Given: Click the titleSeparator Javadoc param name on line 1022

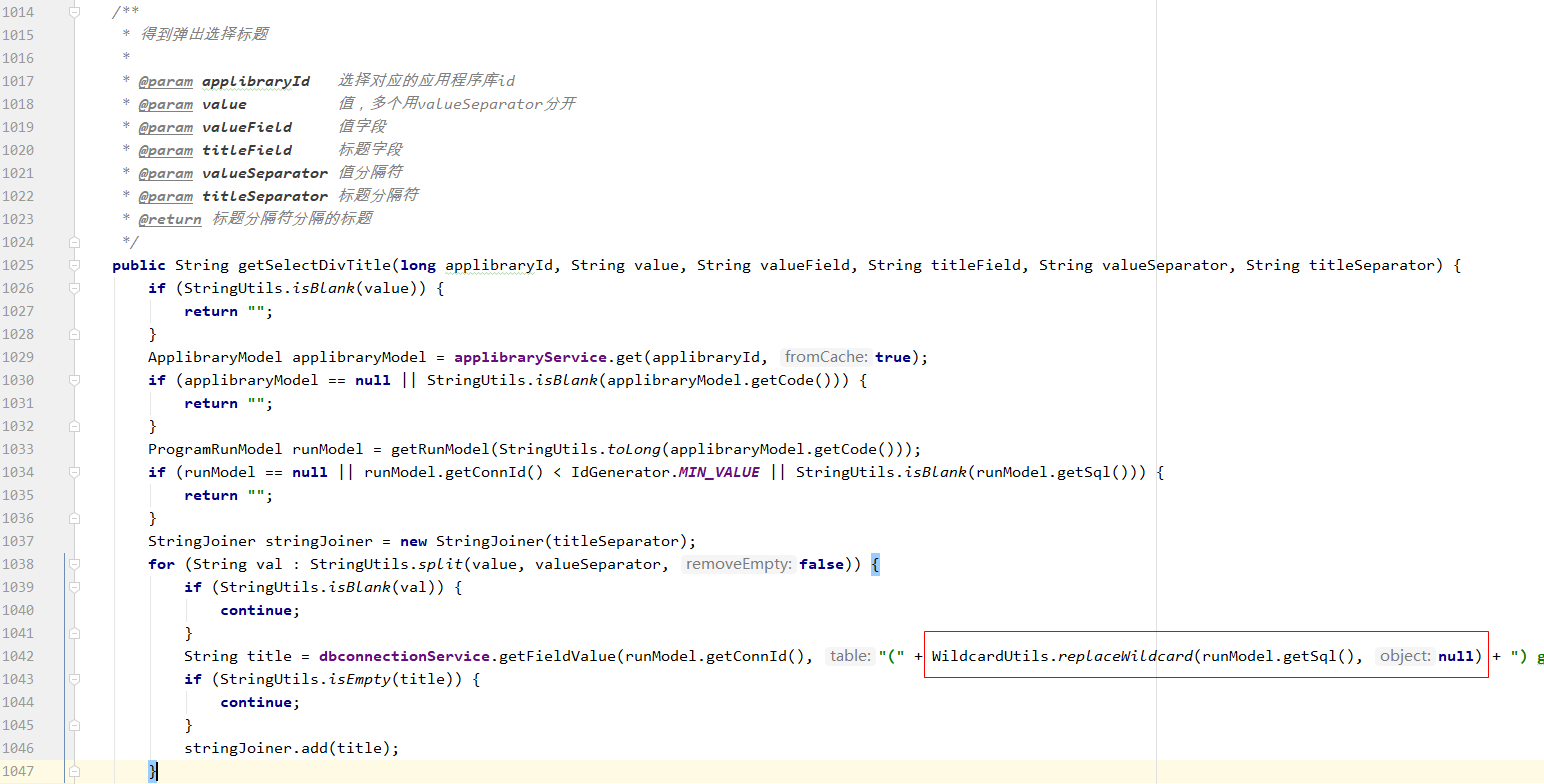Looking at the screenshot, I should (x=265, y=196).
